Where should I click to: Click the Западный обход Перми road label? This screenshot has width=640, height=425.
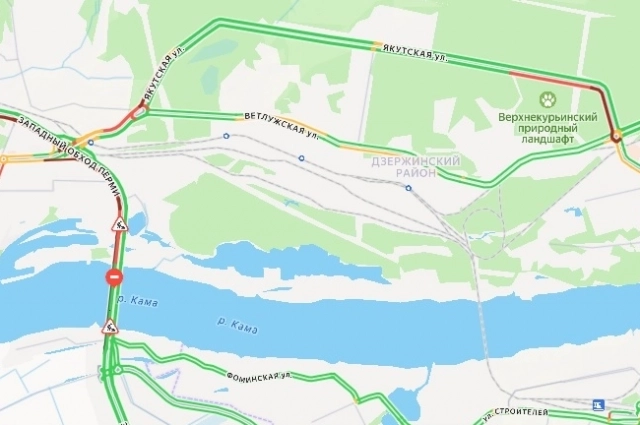(70, 157)
